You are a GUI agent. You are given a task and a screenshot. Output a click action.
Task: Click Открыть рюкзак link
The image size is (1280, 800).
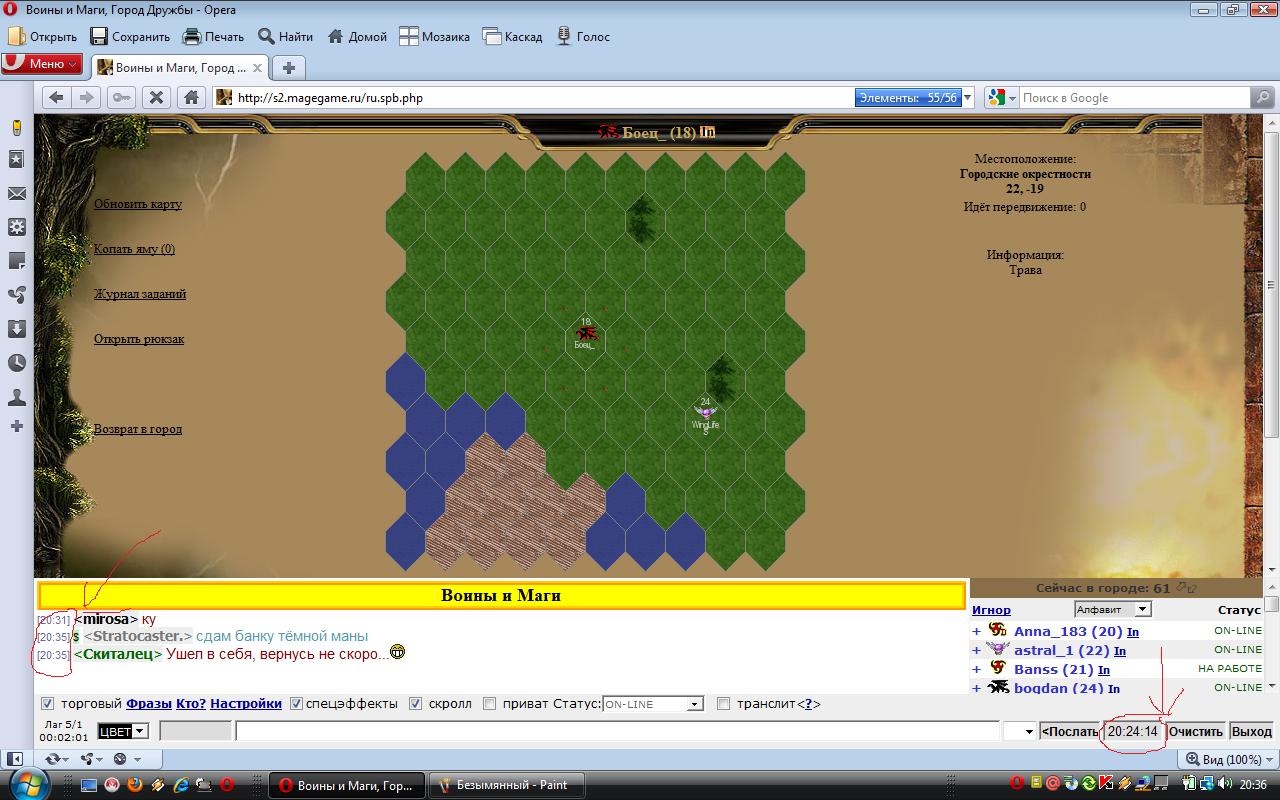coord(139,339)
